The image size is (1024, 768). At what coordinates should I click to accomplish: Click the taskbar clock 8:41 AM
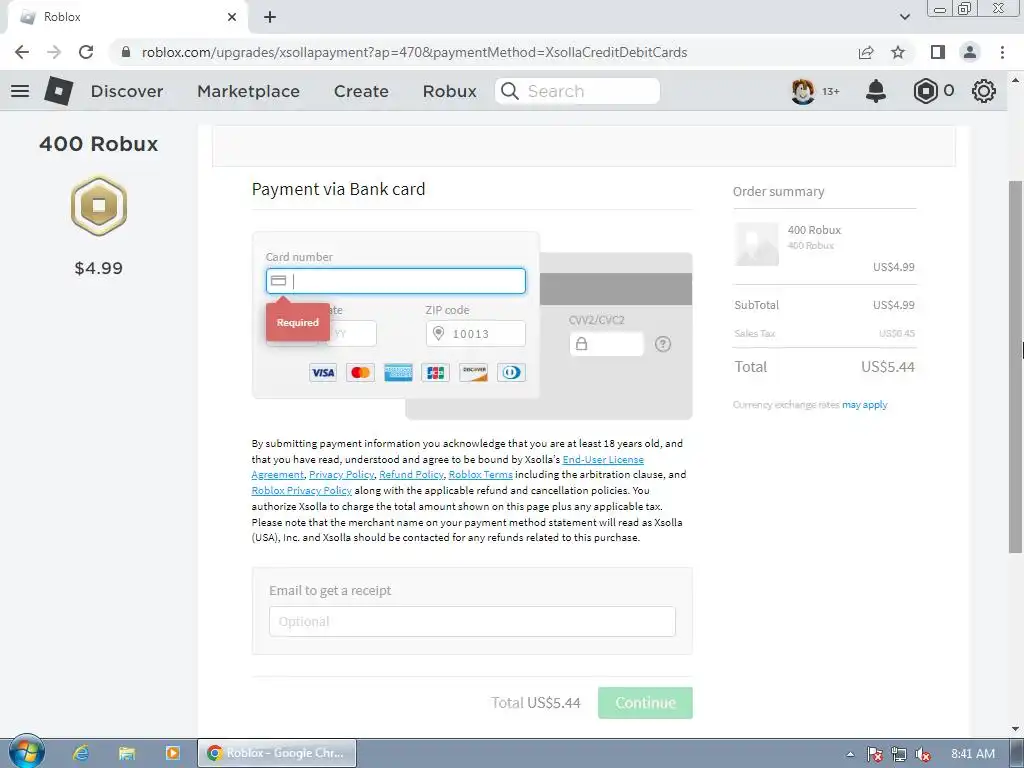[x=973, y=754]
